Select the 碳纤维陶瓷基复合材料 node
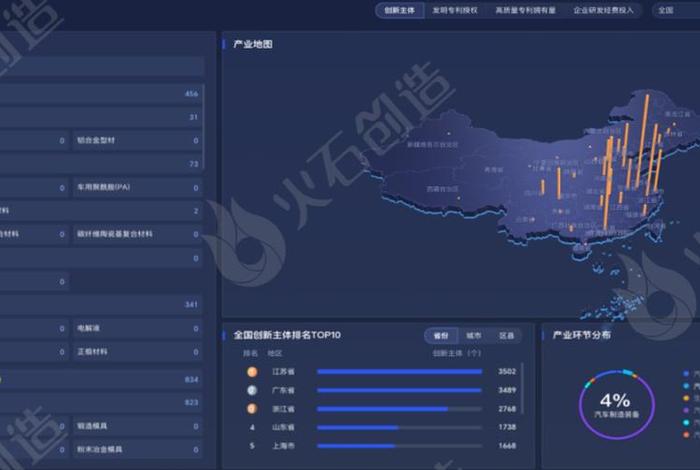 pos(138,234)
